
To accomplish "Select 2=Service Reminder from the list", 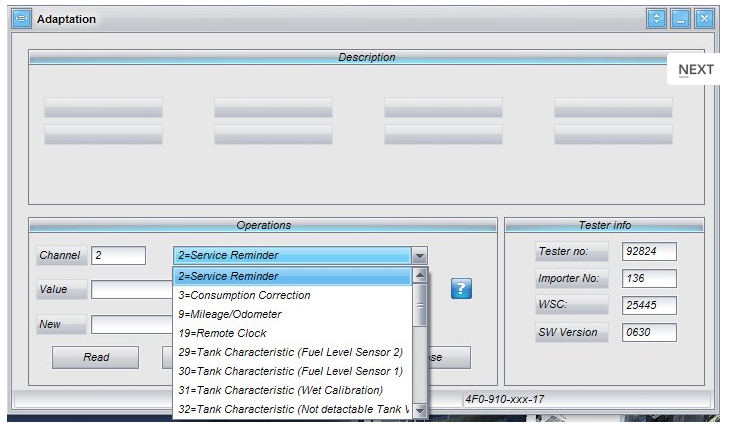I will [x=292, y=276].
